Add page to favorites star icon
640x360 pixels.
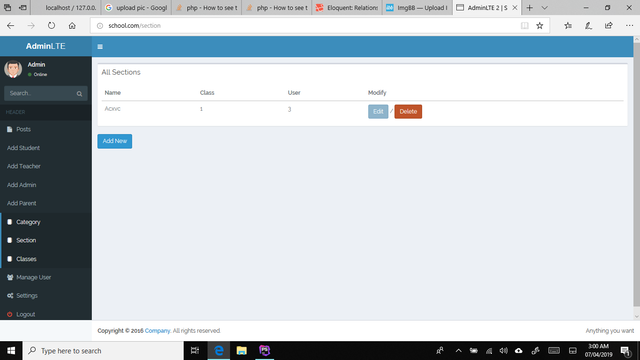(540, 26)
